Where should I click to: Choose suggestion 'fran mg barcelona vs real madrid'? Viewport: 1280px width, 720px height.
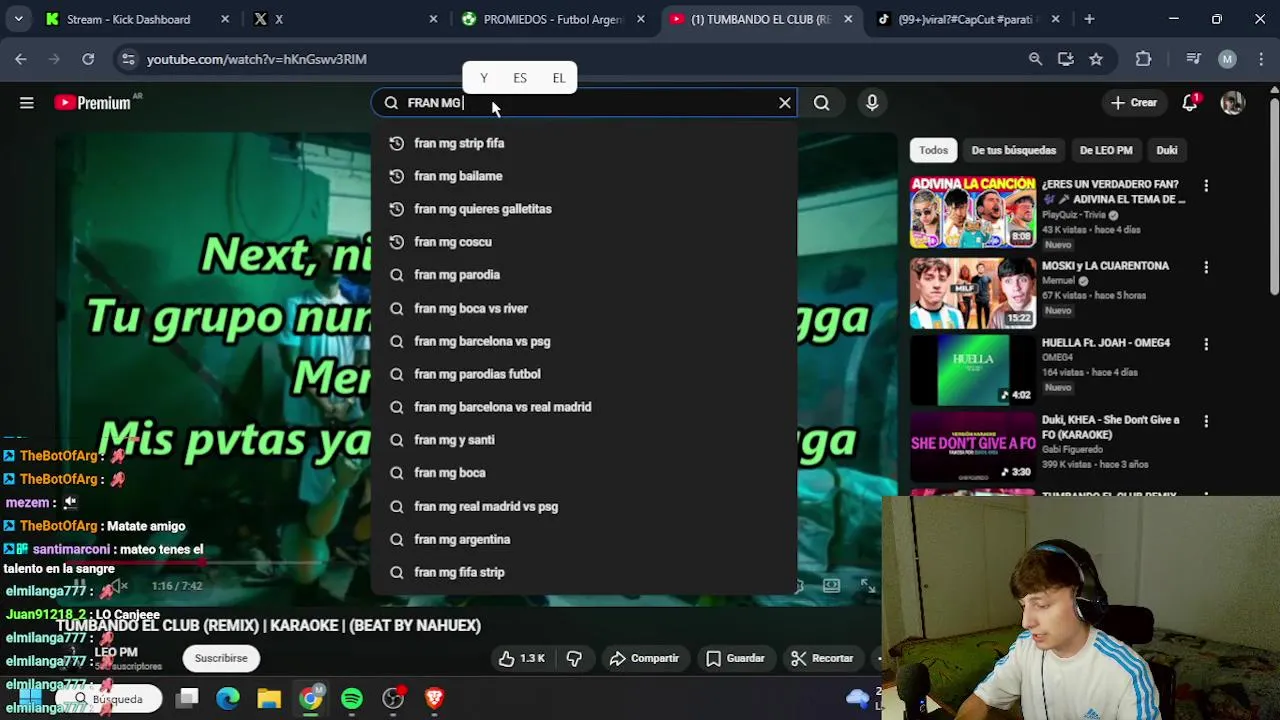[584, 407]
